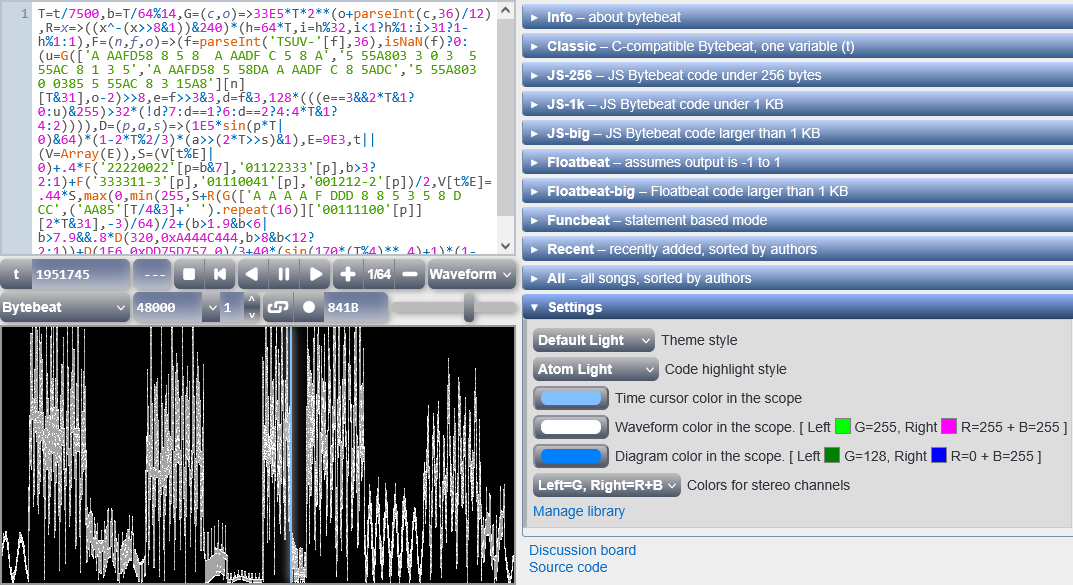The height and width of the screenshot is (585, 1073).
Task: Open the Bytebeat playback mode dropdown
Action: tap(65, 308)
